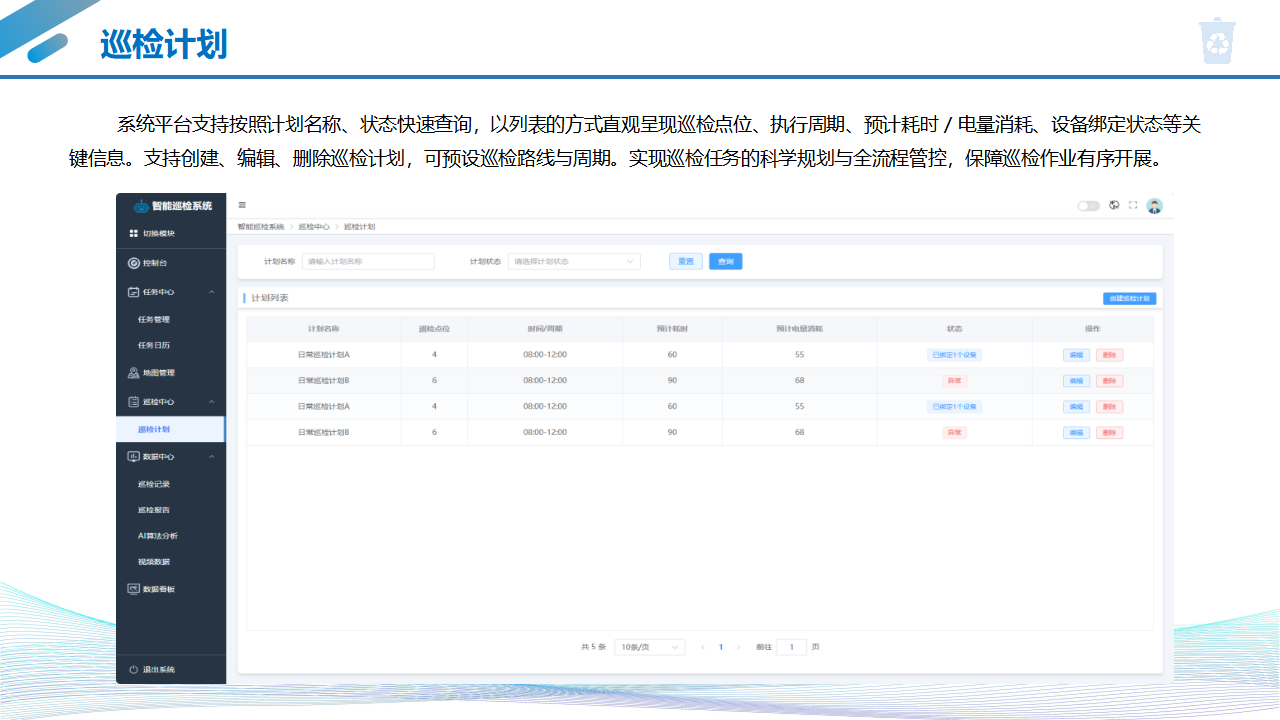This screenshot has height=720, width=1280.
Task: Click the 退出系统 power icon
Action: (x=133, y=670)
